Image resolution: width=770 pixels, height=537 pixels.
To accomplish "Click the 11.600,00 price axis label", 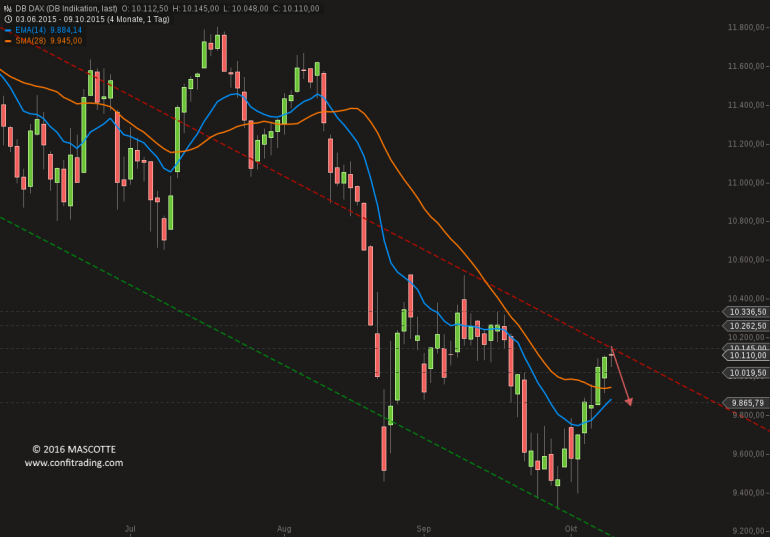I will point(746,66).
